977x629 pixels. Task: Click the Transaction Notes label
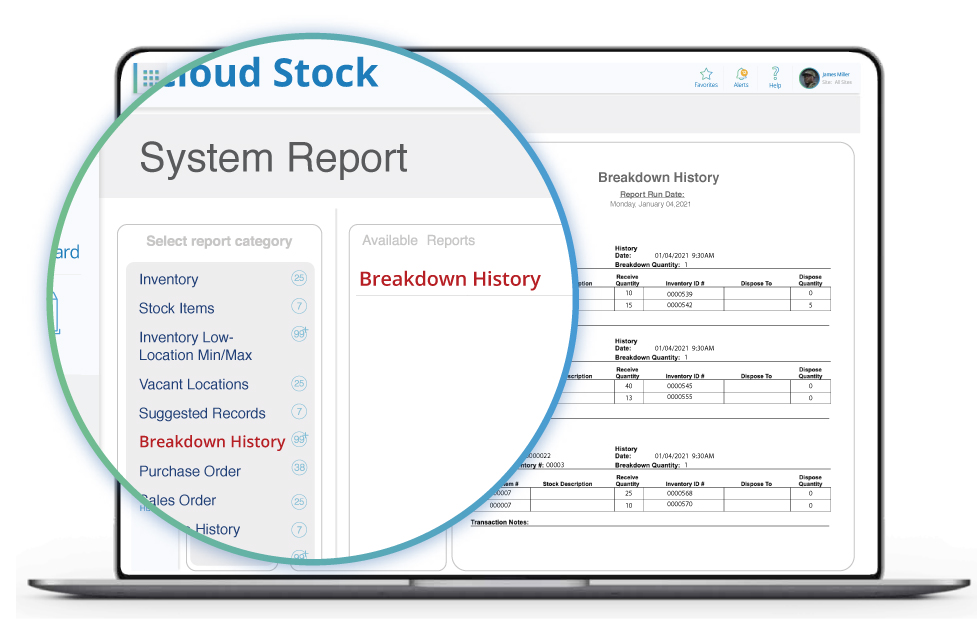point(499,522)
